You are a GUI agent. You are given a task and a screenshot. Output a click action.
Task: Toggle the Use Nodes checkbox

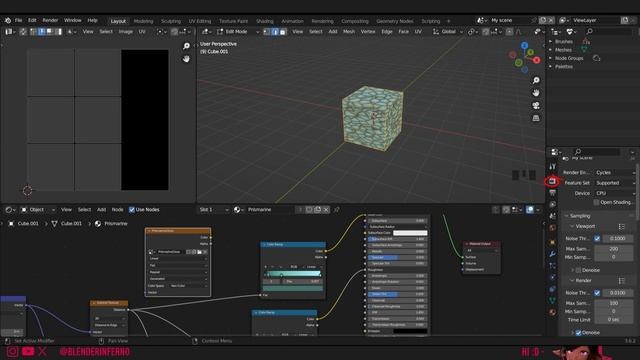coord(131,209)
